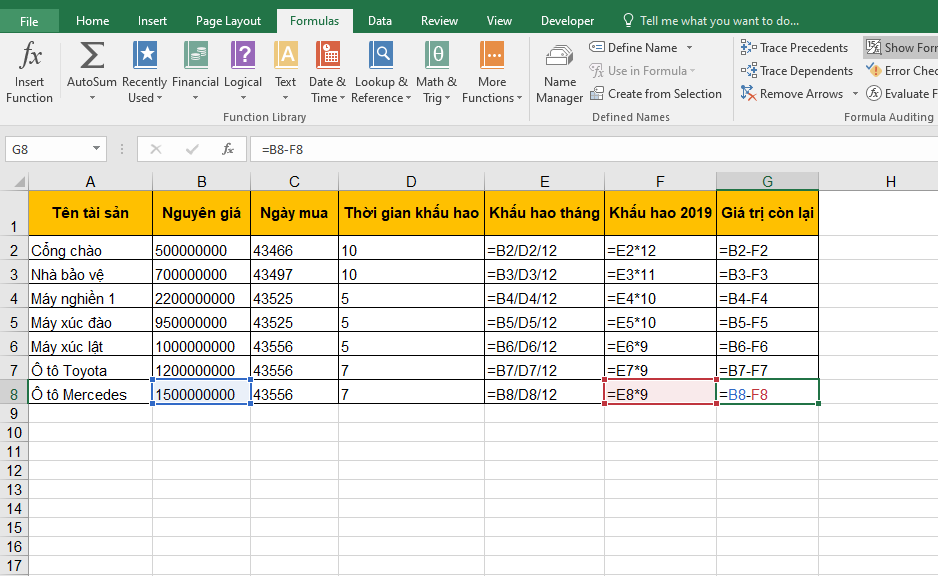Open the Data ribbon tab

coord(380,21)
